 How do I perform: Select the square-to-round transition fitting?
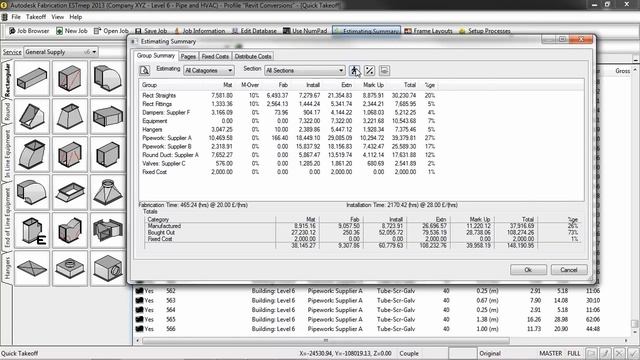tap(107, 192)
